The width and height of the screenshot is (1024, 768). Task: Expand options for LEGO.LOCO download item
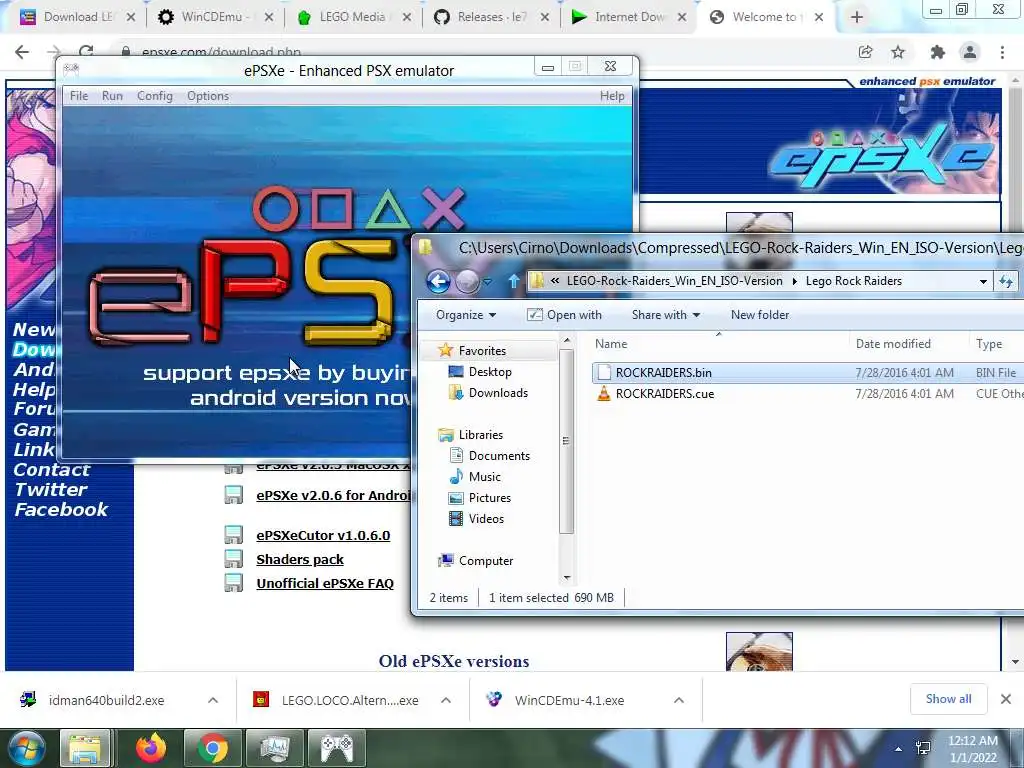(x=446, y=700)
